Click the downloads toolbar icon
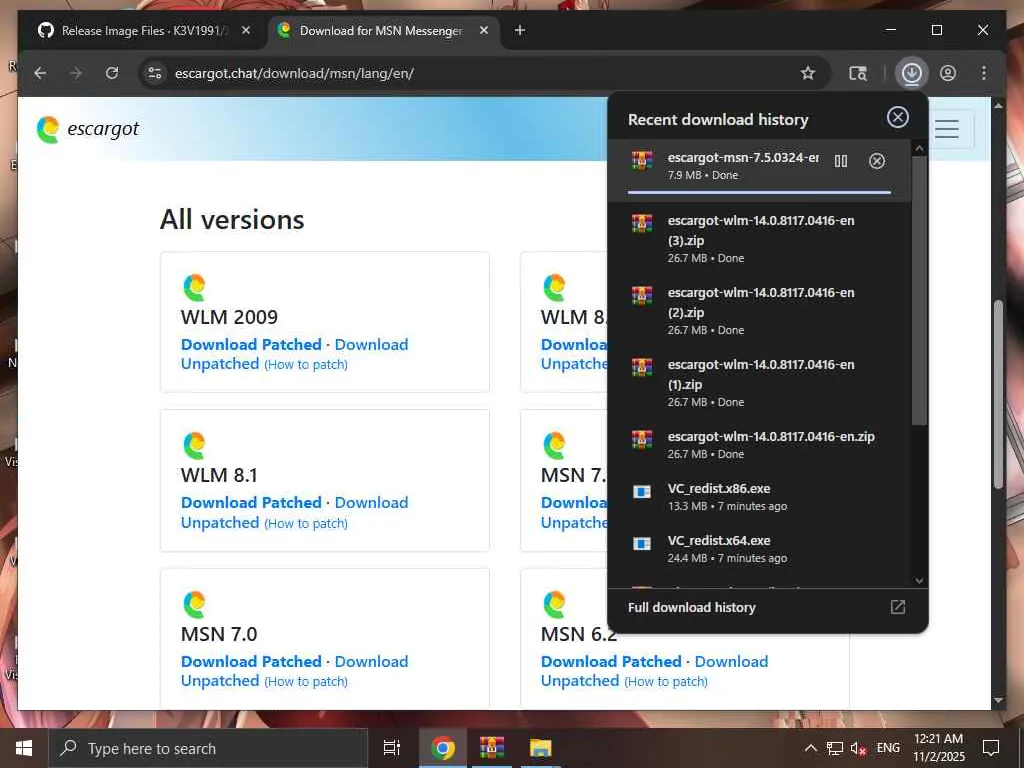1024x768 pixels. (x=912, y=73)
